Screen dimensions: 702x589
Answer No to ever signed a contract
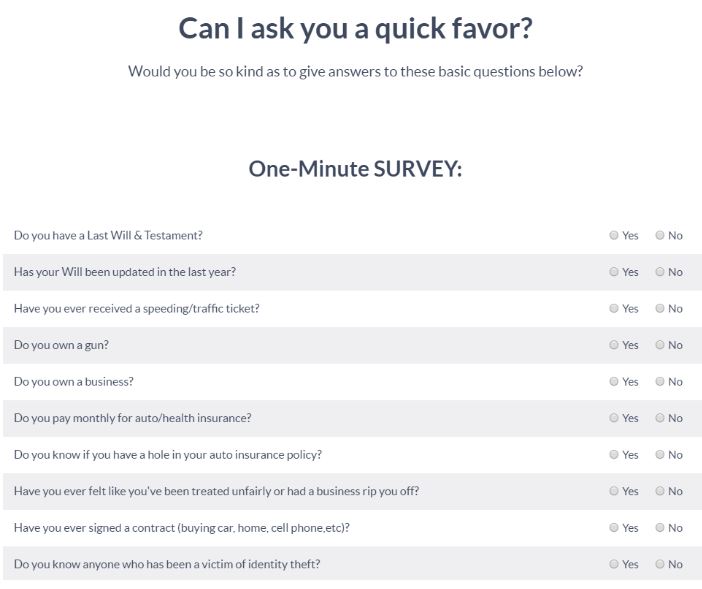(x=659, y=528)
